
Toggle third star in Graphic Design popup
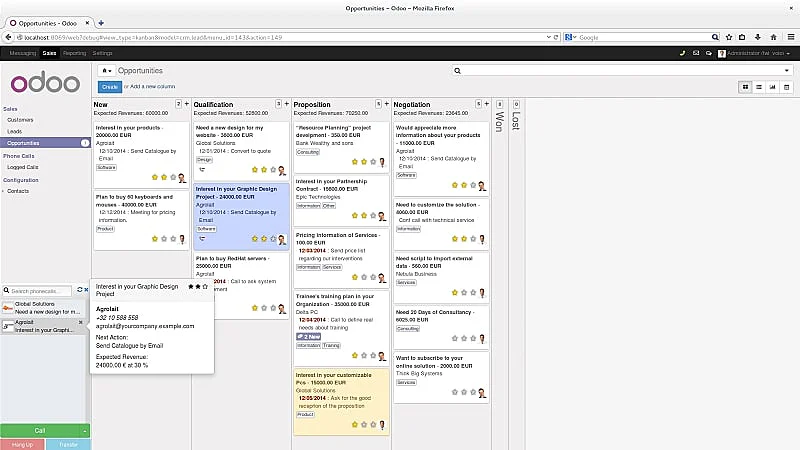[x=205, y=287]
